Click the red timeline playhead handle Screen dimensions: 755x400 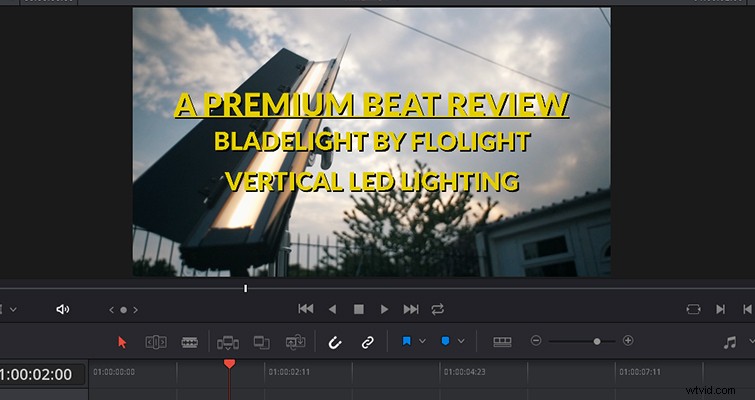click(x=230, y=364)
